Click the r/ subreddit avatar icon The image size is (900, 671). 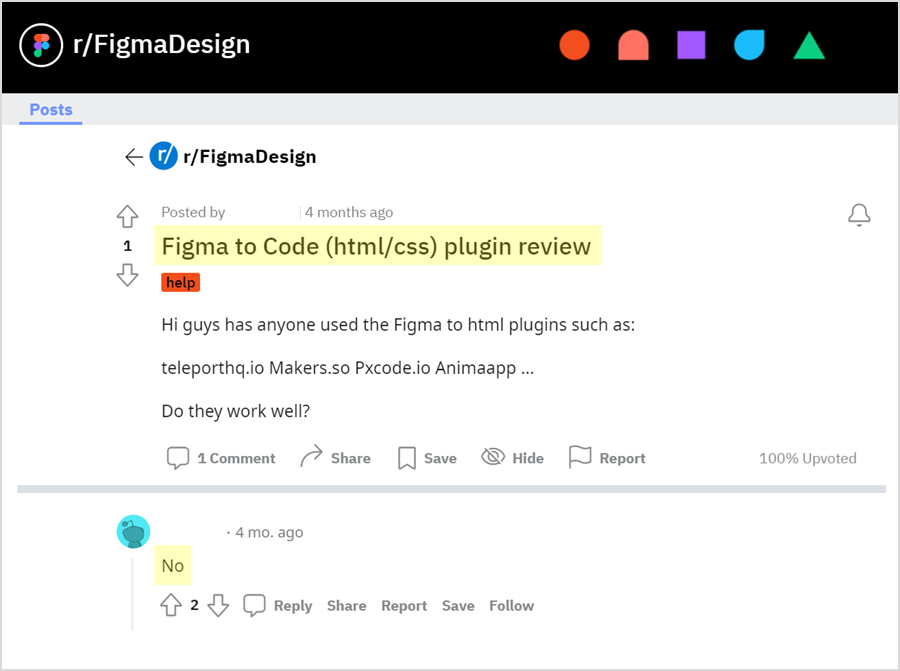click(163, 156)
